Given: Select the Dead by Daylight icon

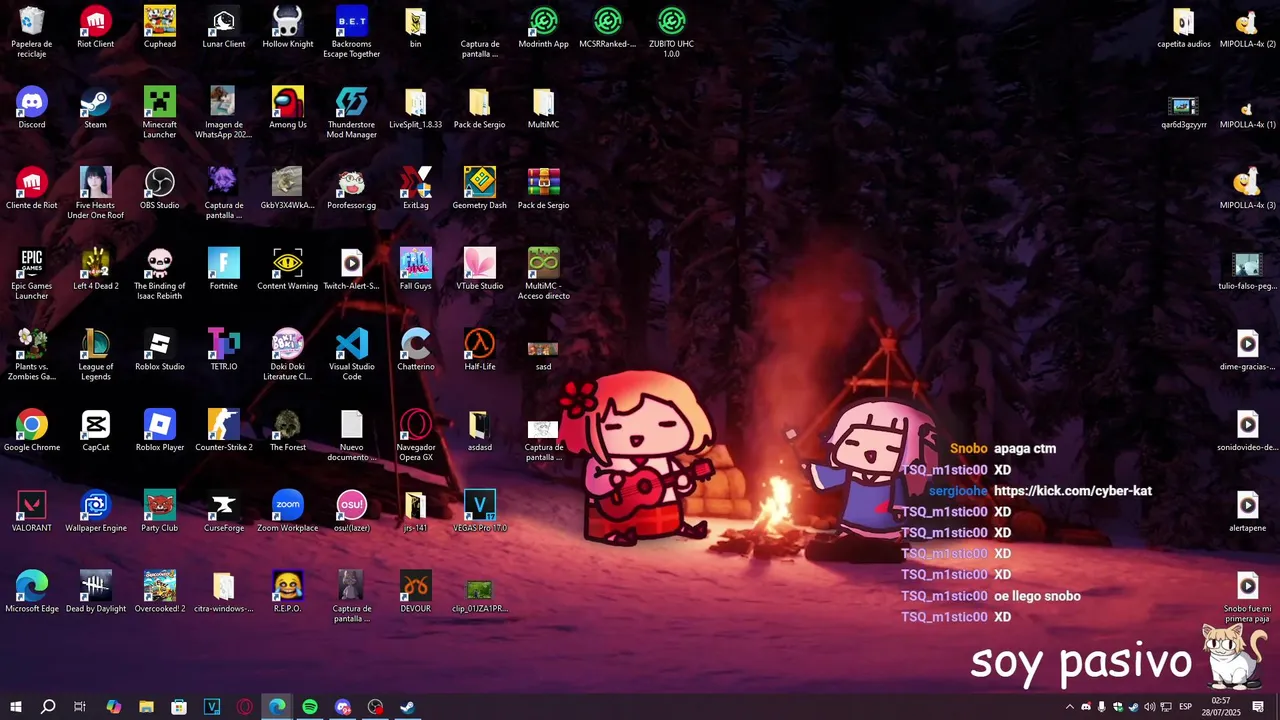Looking at the screenshot, I should coord(96,593).
